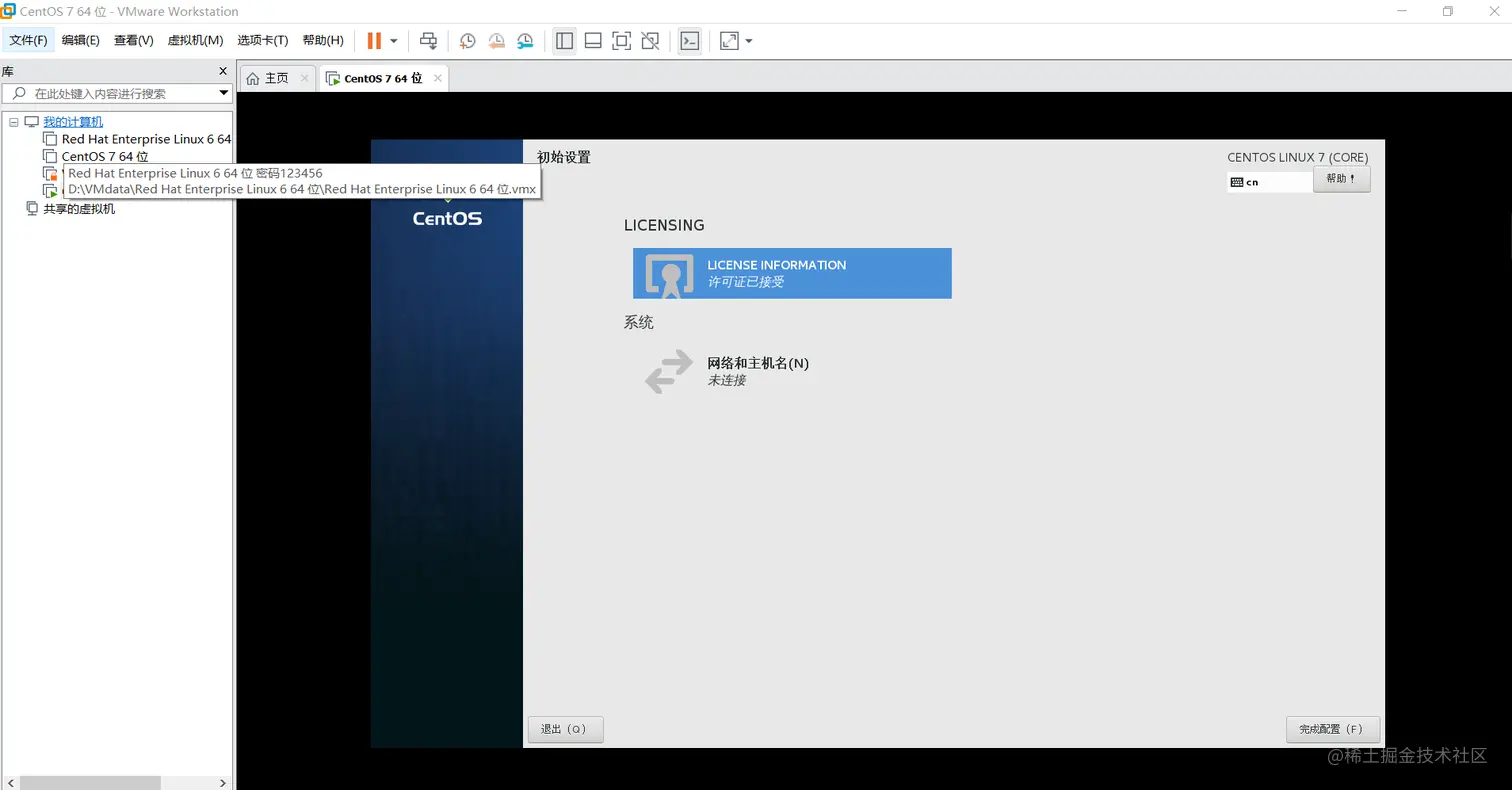Open LICENSE INFORMATION in the installer
The height and width of the screenshot is (790, 1512).
click(x=792, y=273)
